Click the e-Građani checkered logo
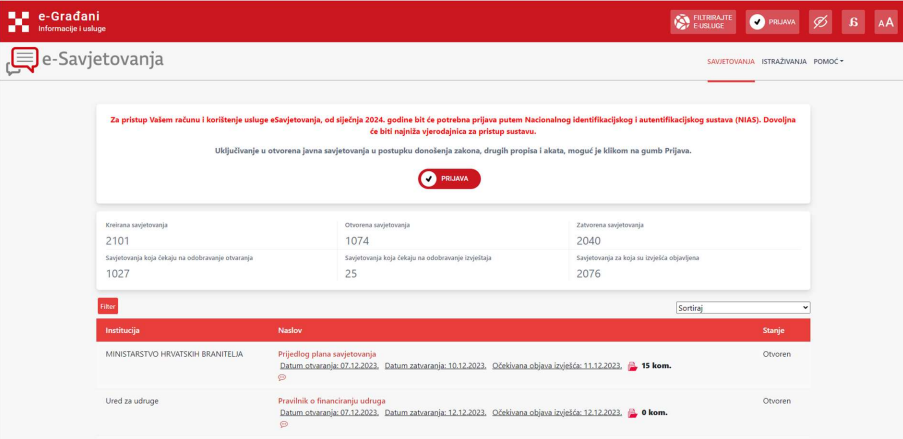903x439 pixels. click(x=18, y=21)
